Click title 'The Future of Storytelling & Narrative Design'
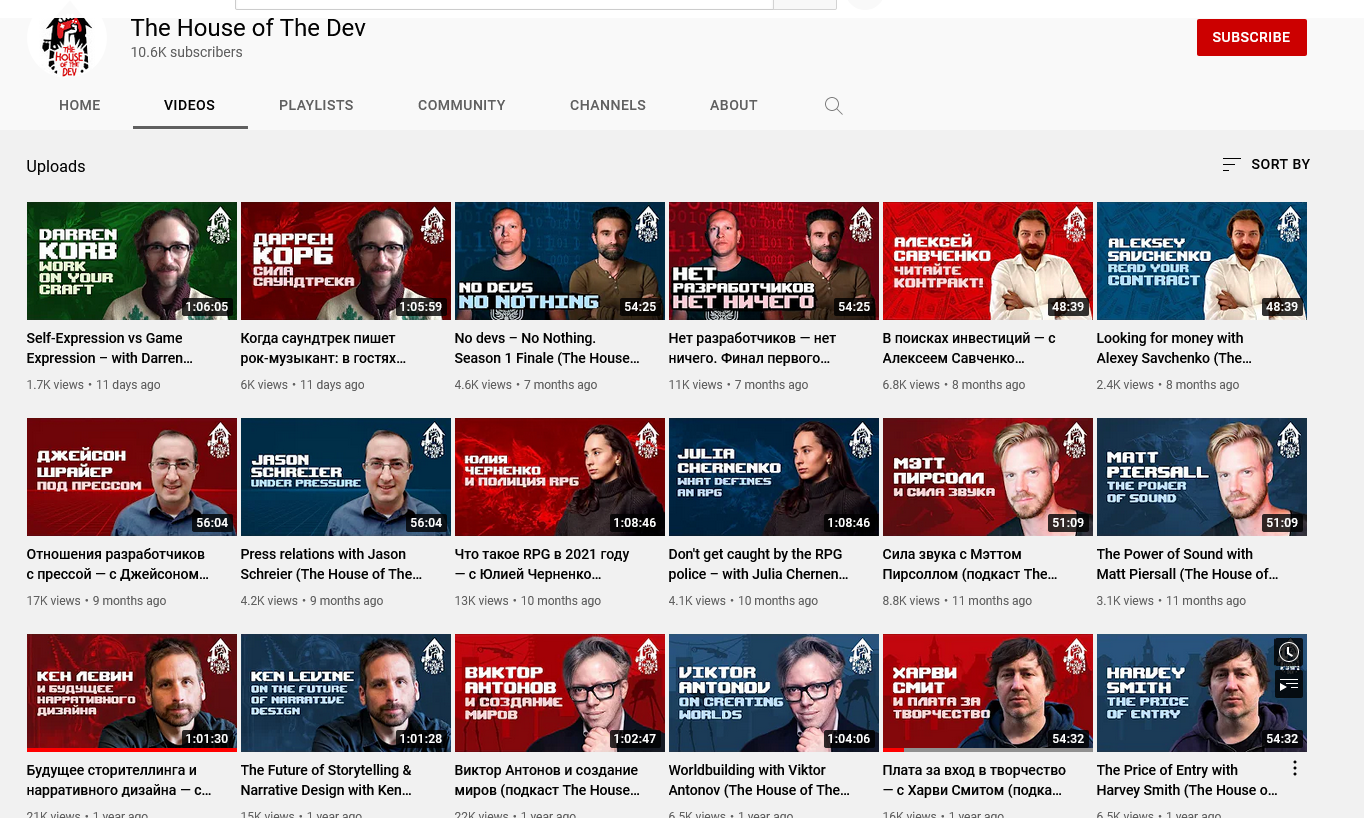 [x=326, y=780]
